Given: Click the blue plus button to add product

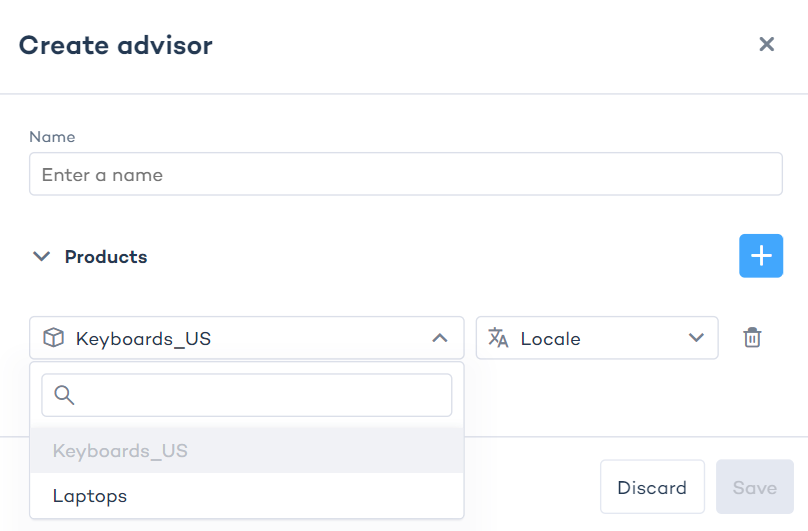Looking at the screenshot, I should click(x=760, y=256).
